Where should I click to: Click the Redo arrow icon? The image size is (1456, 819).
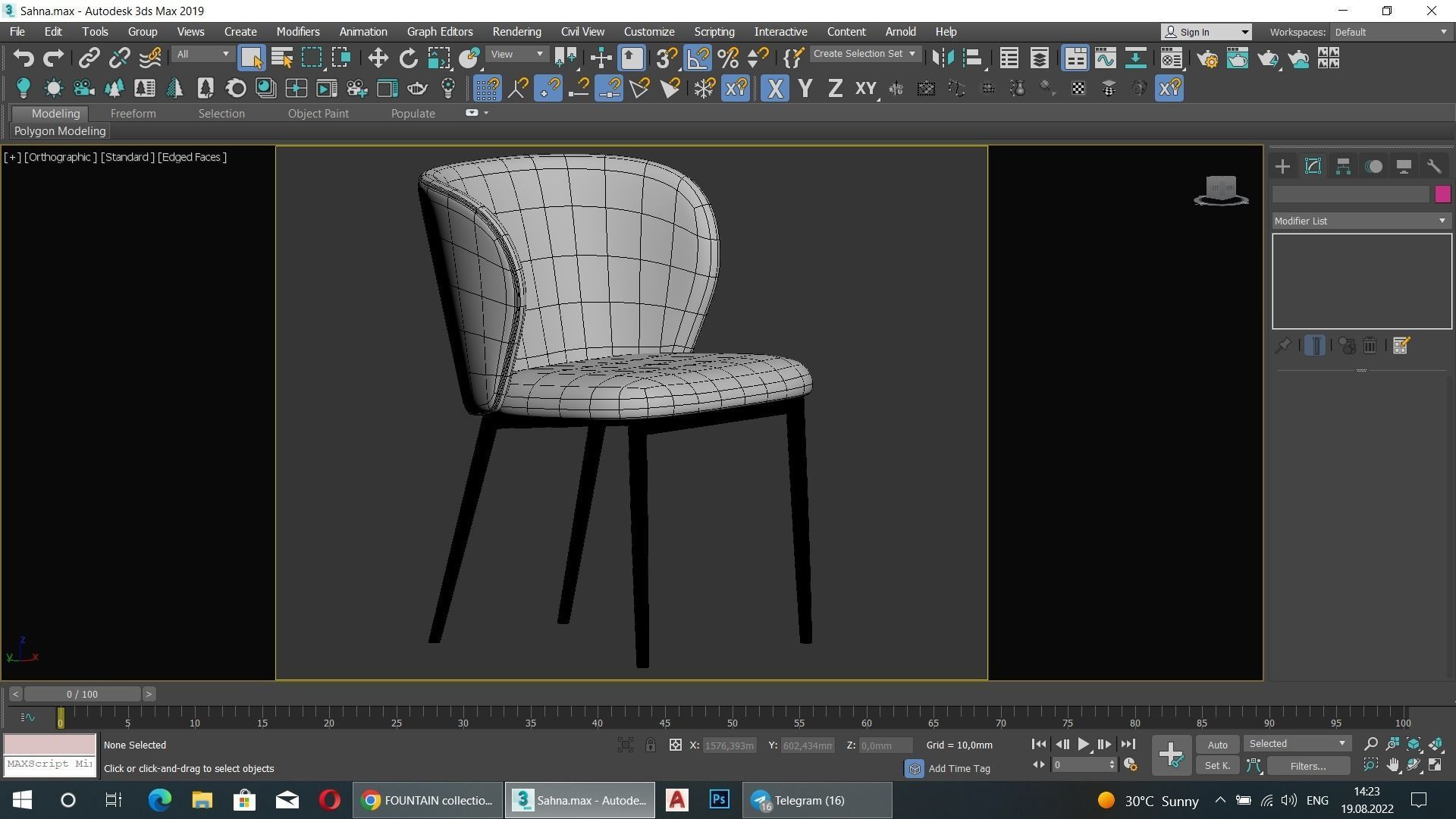[53, 58]
